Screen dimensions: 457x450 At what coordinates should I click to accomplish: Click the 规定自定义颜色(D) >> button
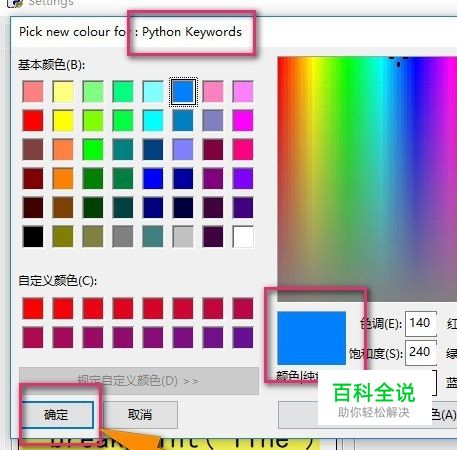[x=139, y=381]
